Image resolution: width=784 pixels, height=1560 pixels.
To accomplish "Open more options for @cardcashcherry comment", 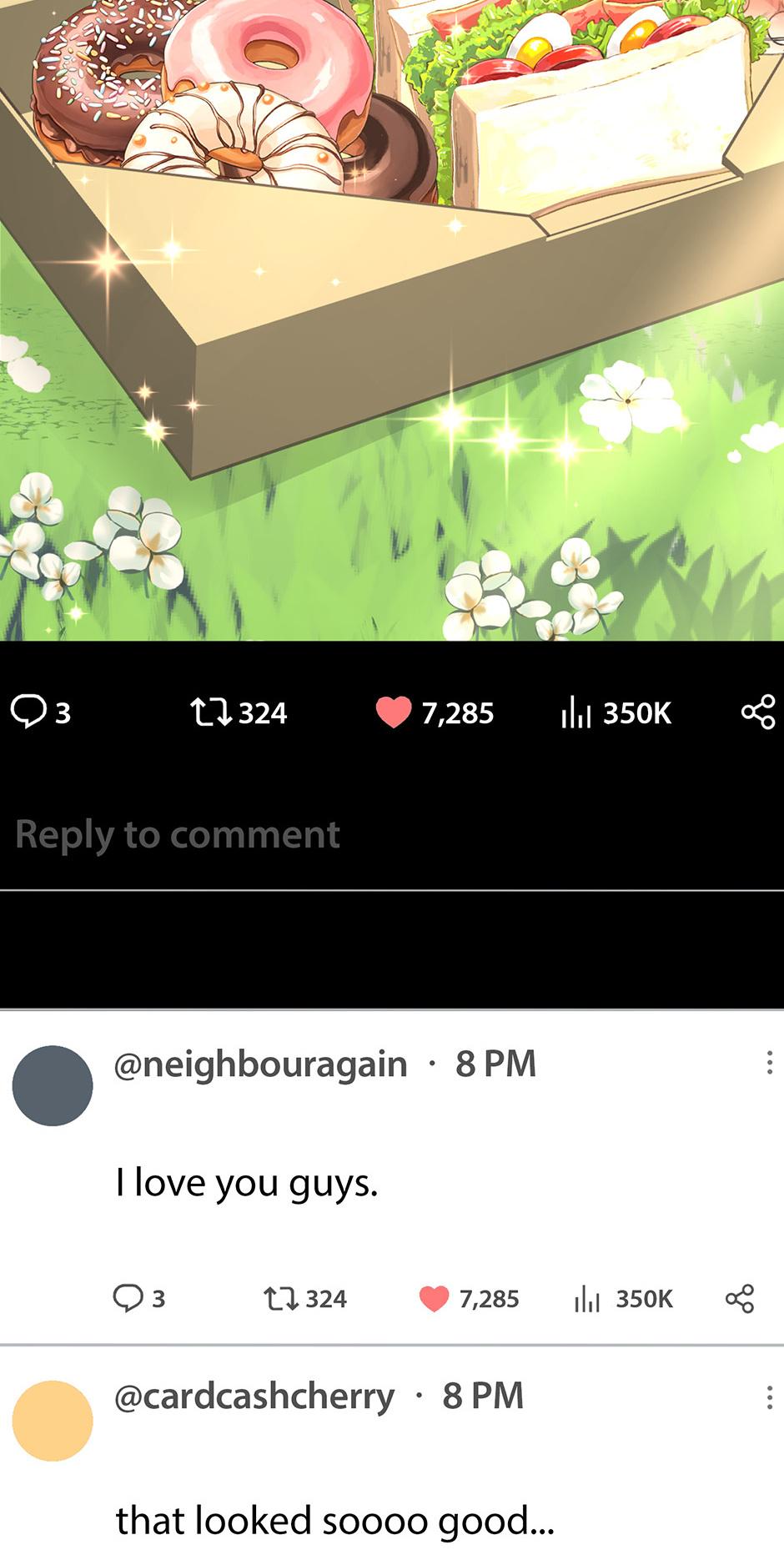I will pos(769,1397).
